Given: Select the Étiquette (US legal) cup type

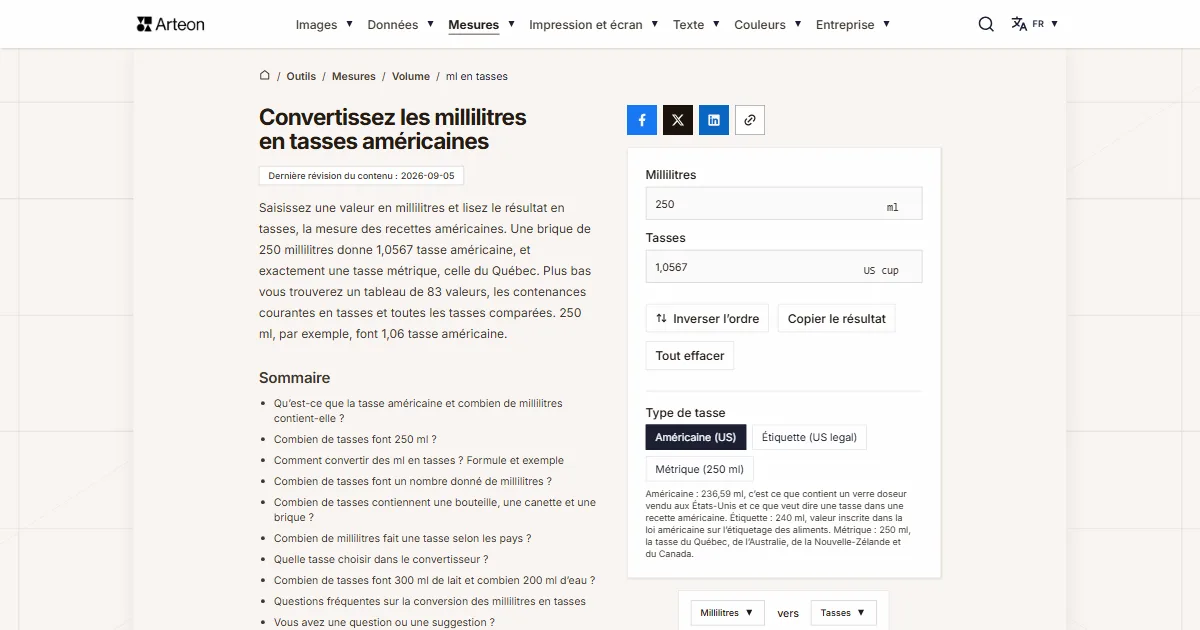Looking at the screenshot, I should (809, 437).
